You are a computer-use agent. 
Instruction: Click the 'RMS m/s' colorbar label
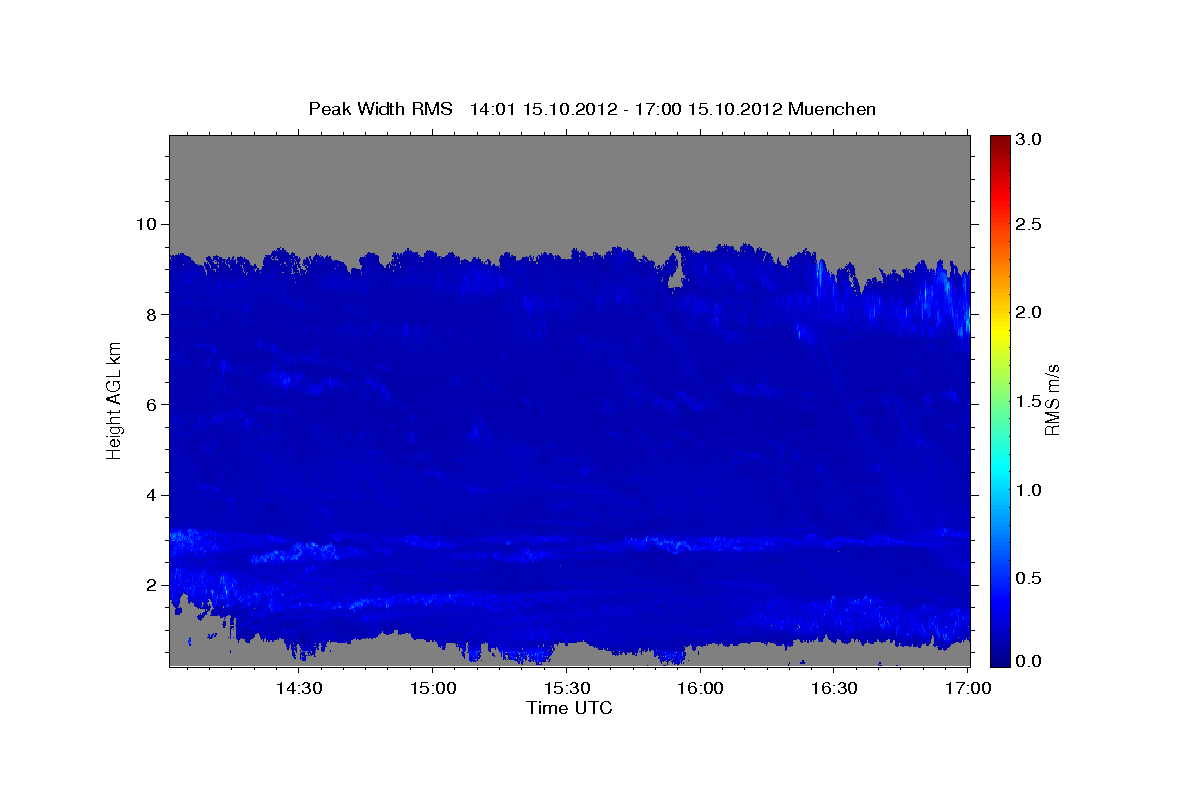[x=1052, y=402]
